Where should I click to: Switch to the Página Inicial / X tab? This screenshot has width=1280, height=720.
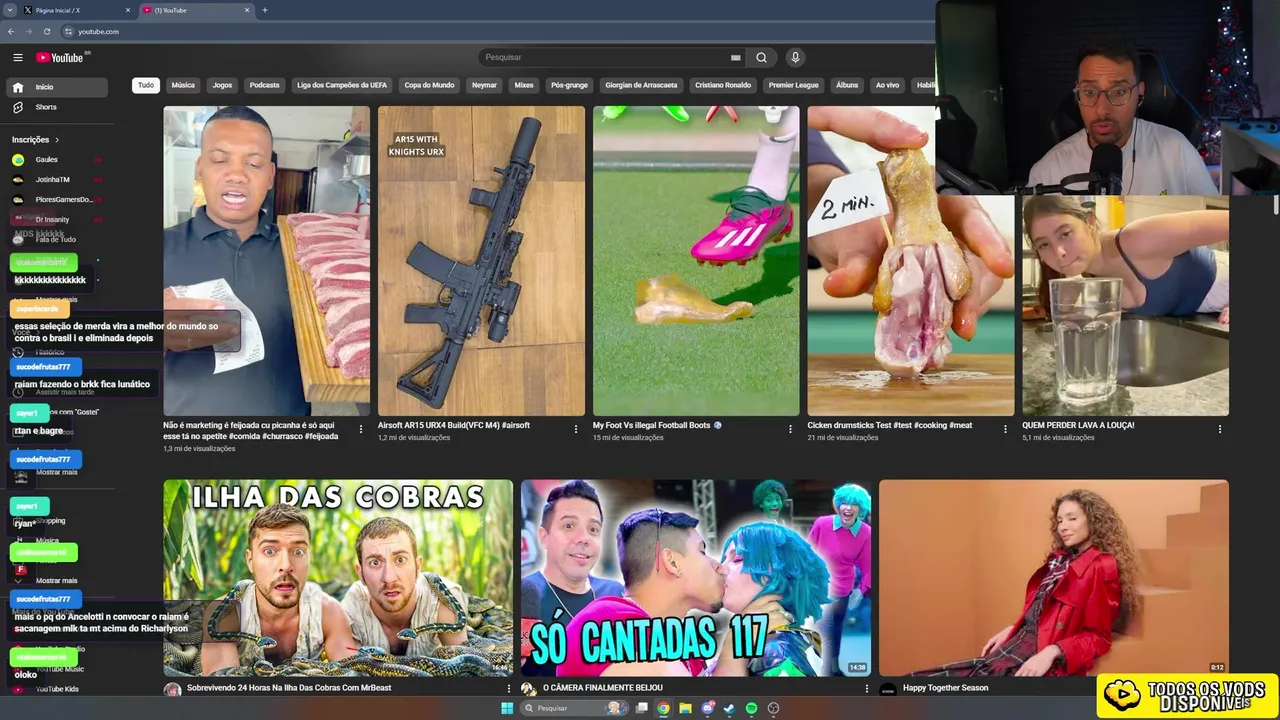pyautogui.click(x=78, y=10)
